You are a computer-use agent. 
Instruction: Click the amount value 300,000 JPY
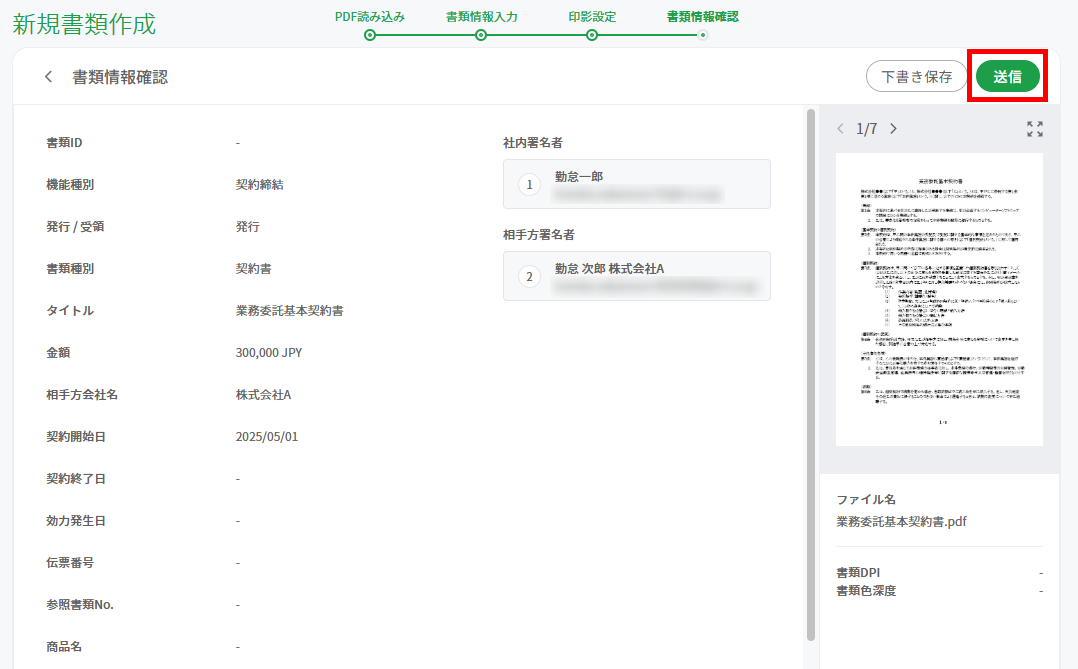269,353
